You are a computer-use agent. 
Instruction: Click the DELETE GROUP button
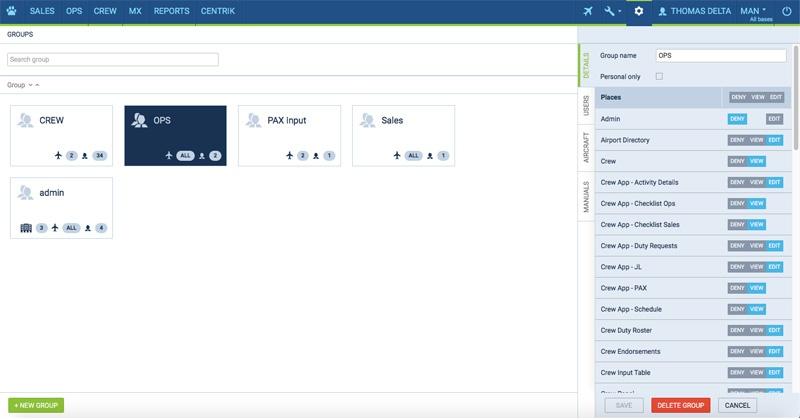pyautogui.click(x=680, y=405)
